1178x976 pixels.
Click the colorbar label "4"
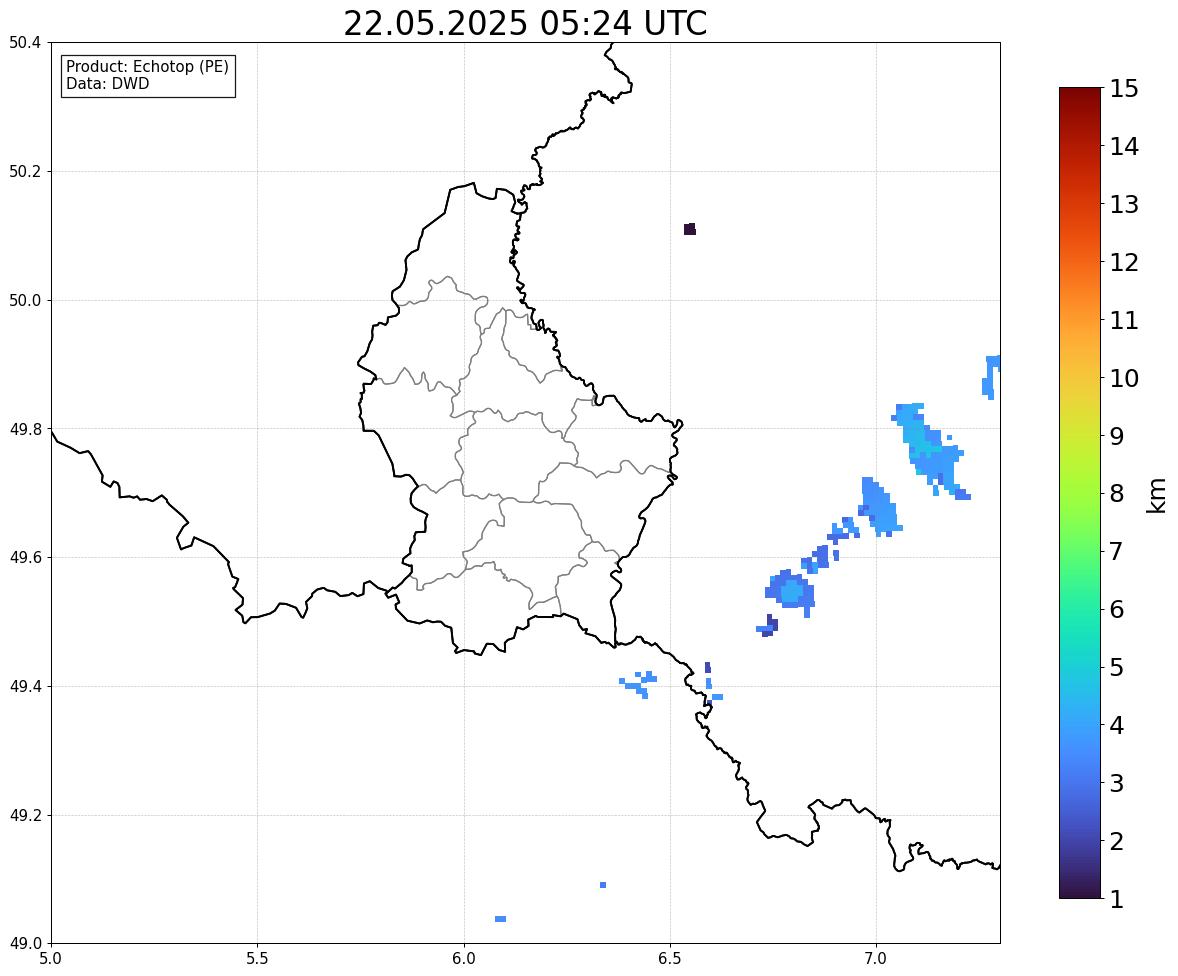coord(1117,725)
